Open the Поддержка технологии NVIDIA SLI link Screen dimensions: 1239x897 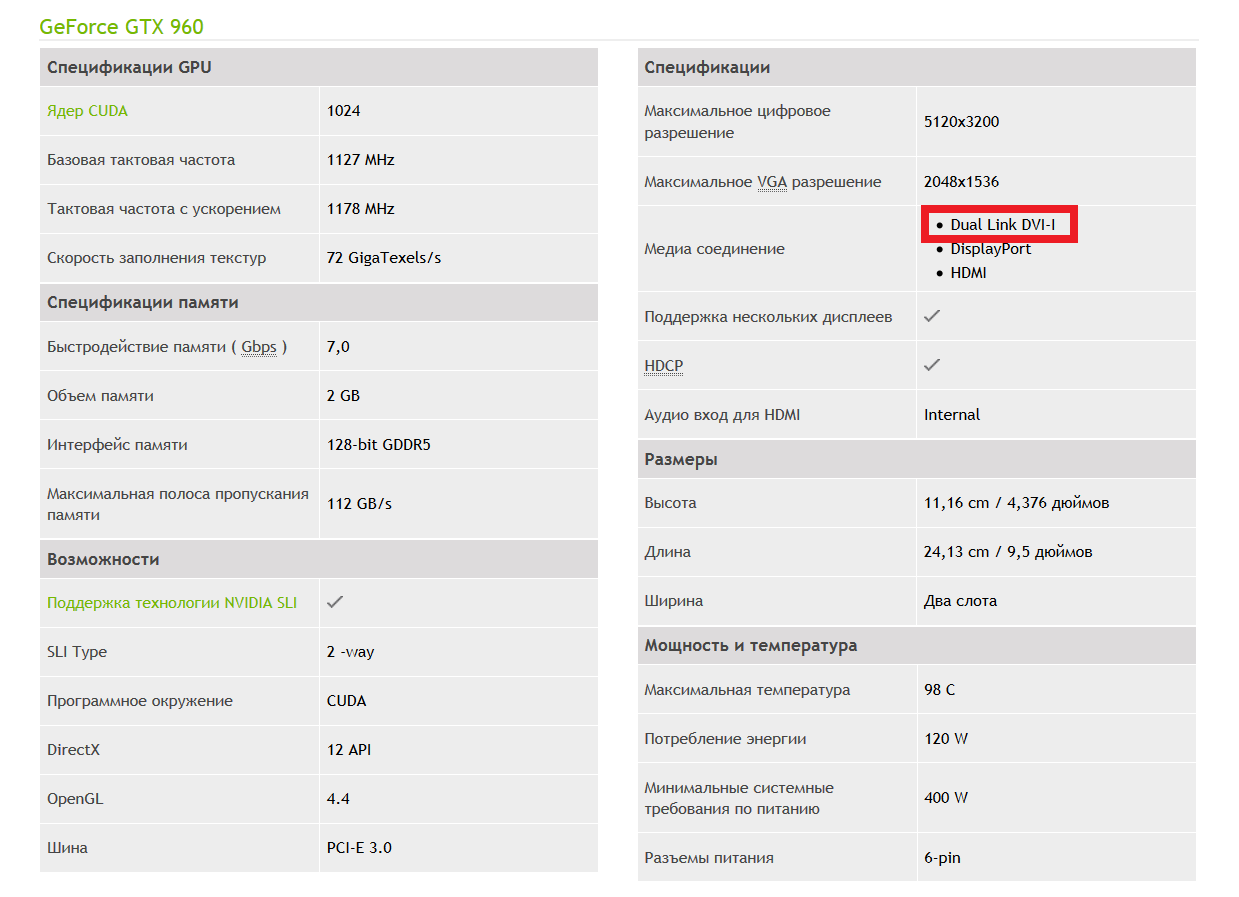click(172, 603)
